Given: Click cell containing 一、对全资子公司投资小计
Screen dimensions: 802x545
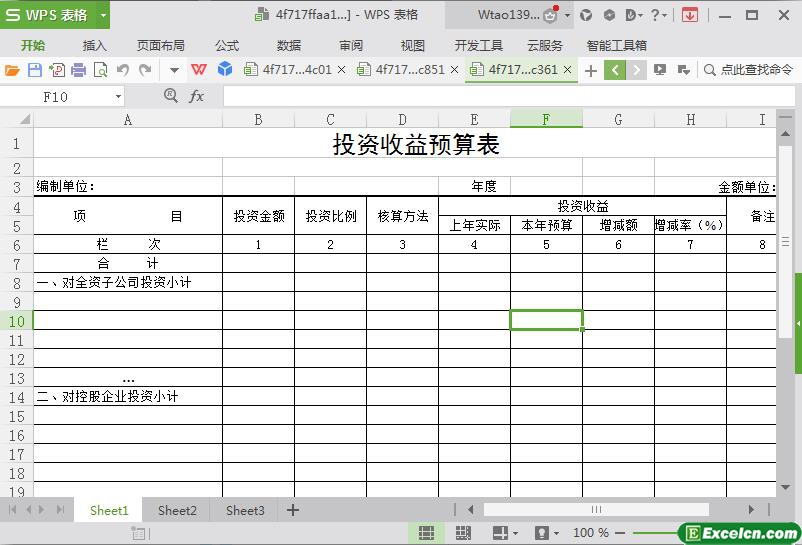Looking at the screenshot, I should coord(128,283).
